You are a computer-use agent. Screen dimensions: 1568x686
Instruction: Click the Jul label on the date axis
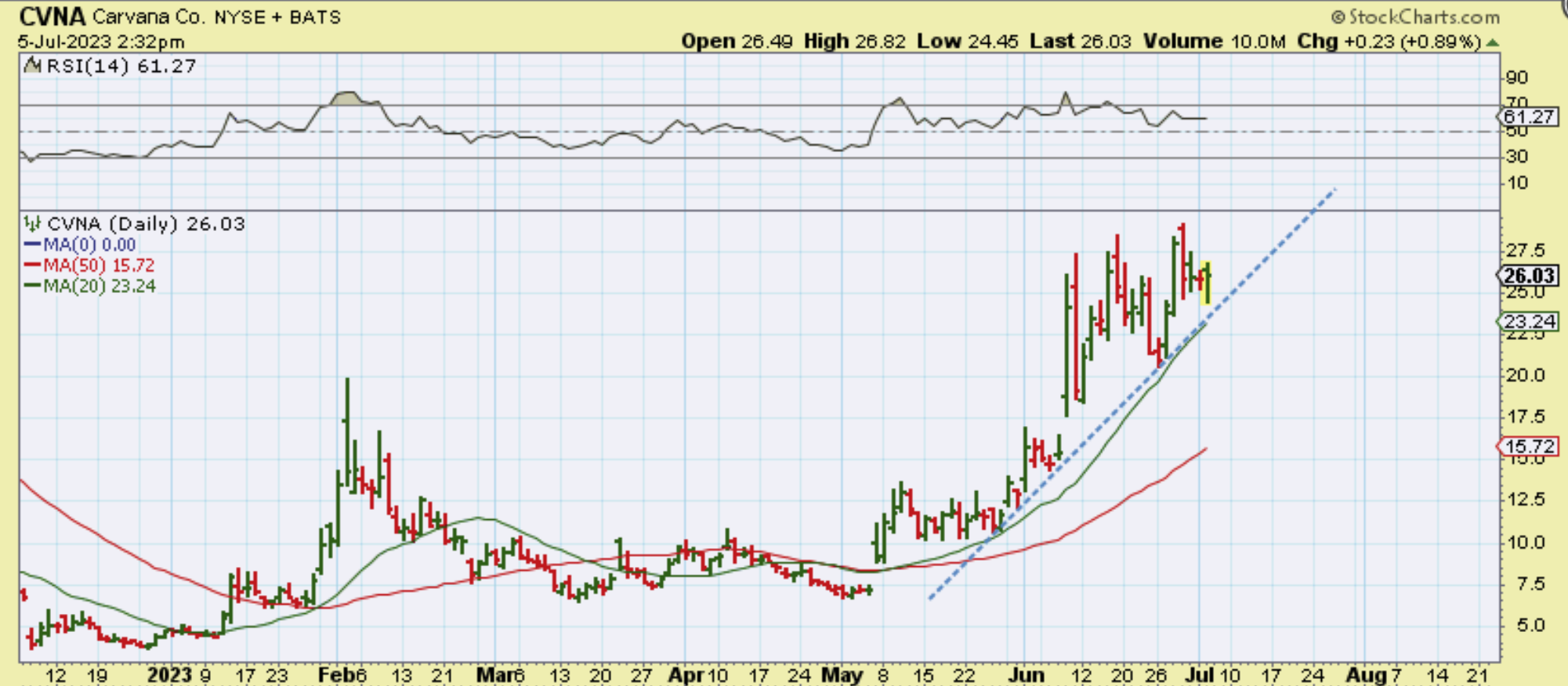pos(1200,675)
